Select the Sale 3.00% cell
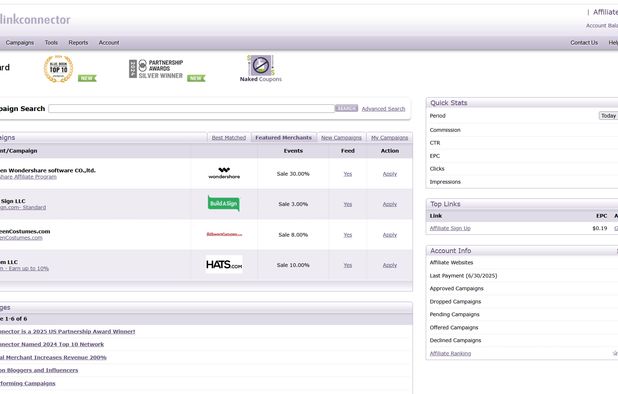The image size is (618, 394). click(293, 204)
